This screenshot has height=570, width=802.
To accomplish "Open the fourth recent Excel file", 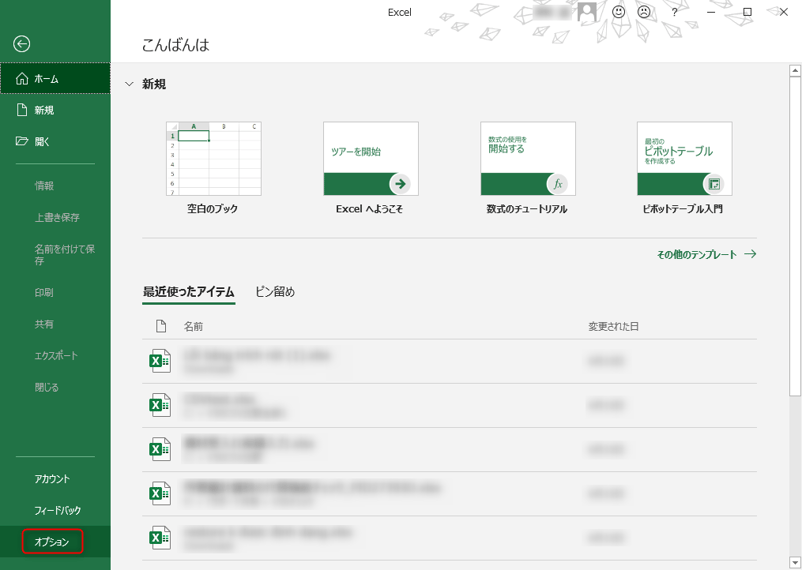I will [x=449, y=494].
